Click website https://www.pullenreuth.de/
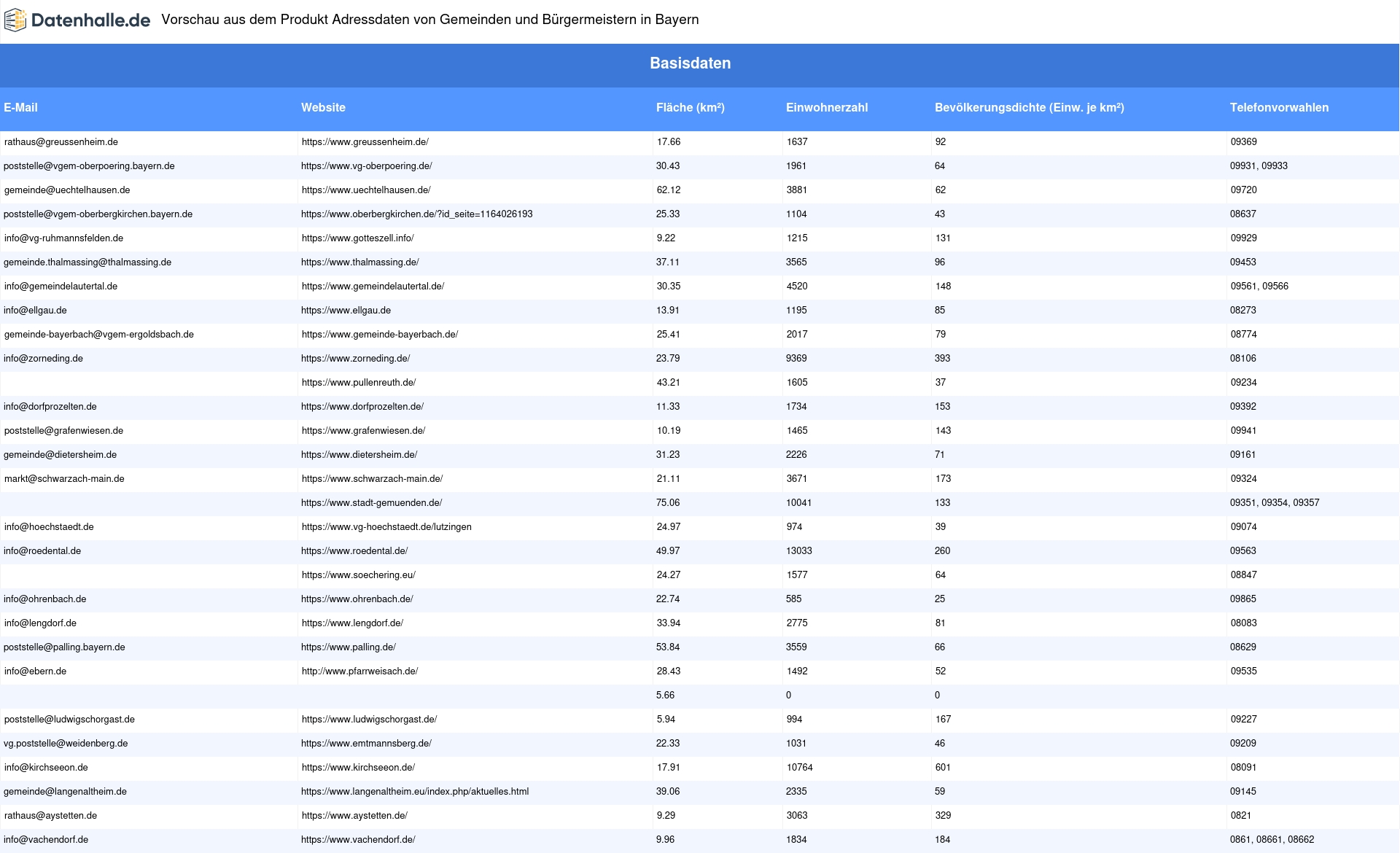Screen dimensions: 1400x853 (x=358, y=383)
